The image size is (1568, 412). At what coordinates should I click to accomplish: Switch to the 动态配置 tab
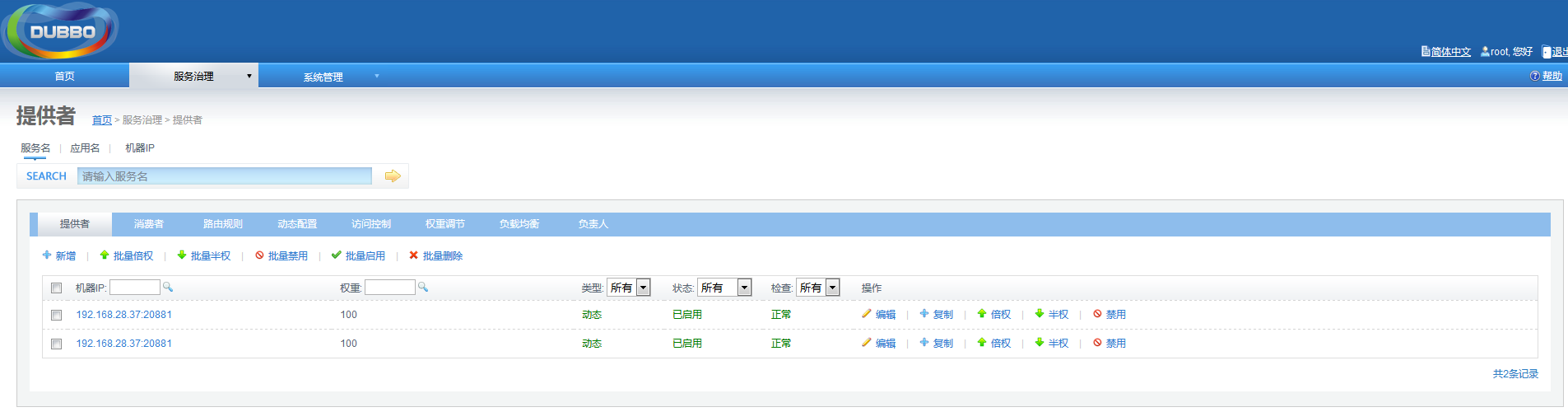(x=297, y=224)
